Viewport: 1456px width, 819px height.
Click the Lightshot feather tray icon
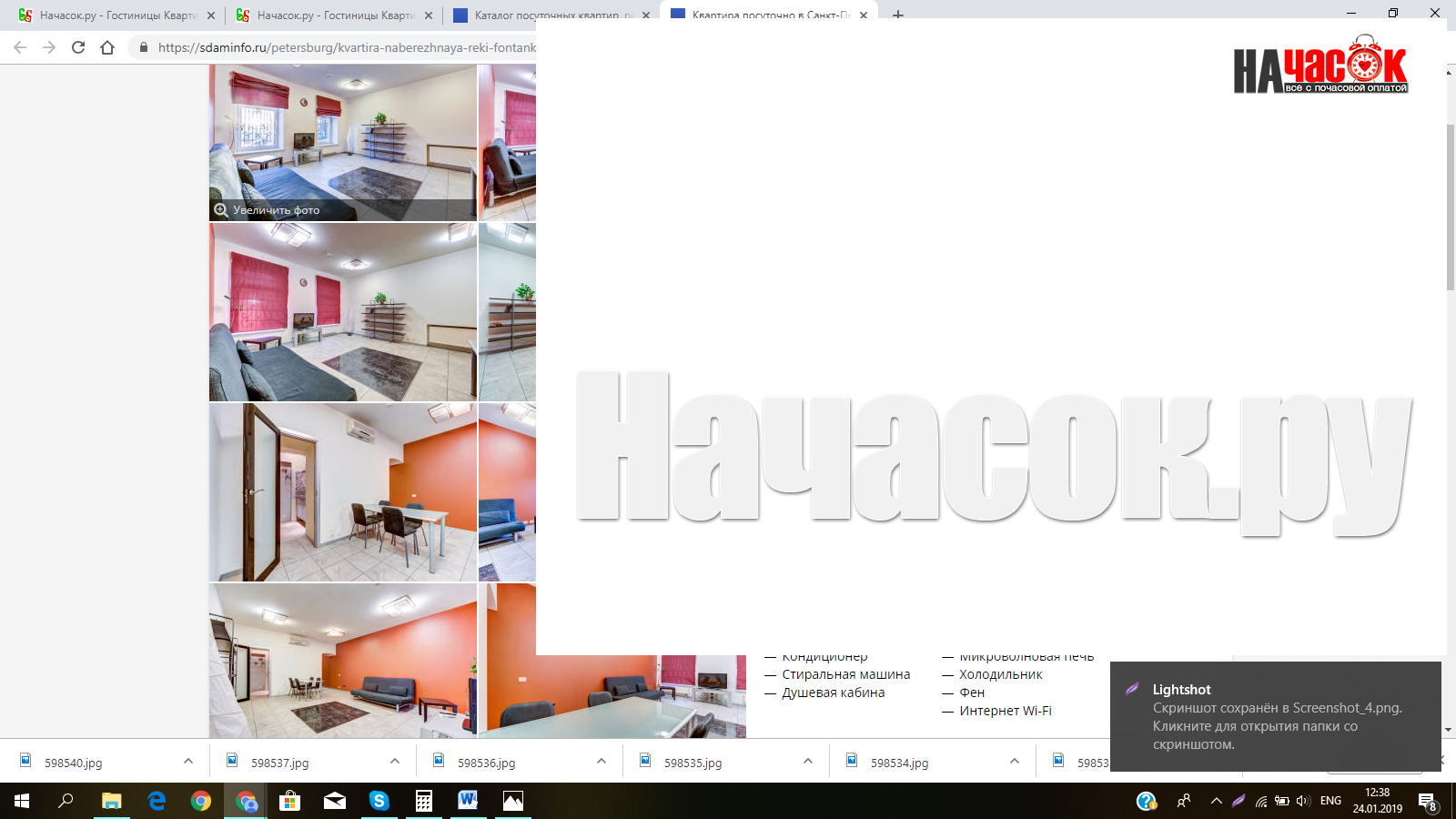point(1239,801)
